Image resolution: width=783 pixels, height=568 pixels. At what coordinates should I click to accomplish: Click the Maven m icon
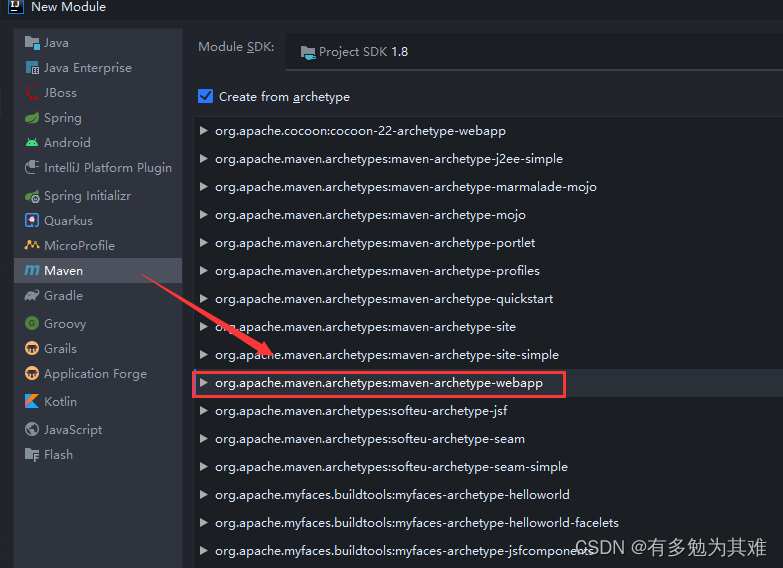coord(32,270)
